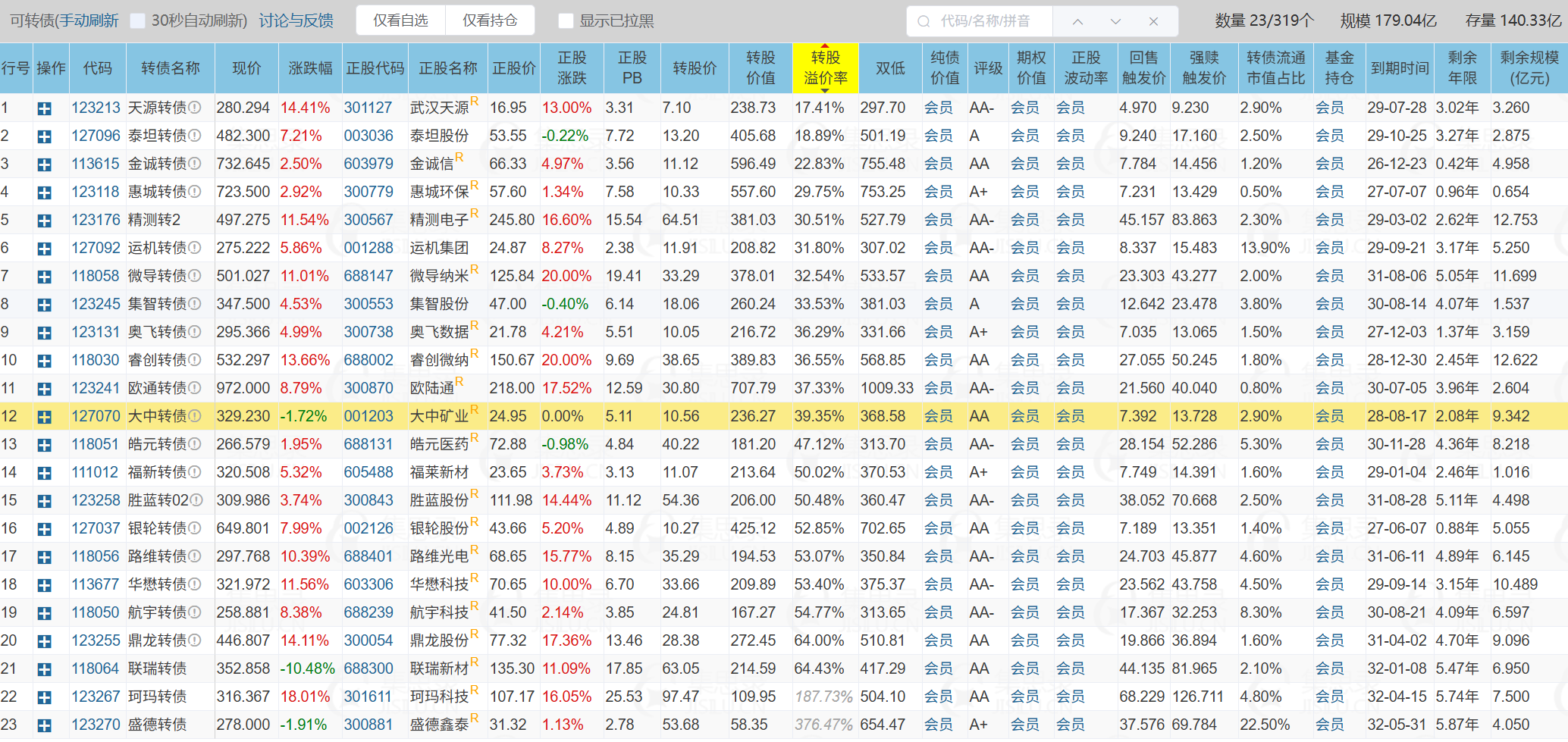1568x742 pixels.
Task: Switch to 仅看自选 filter tab
Action: point(400,20)
